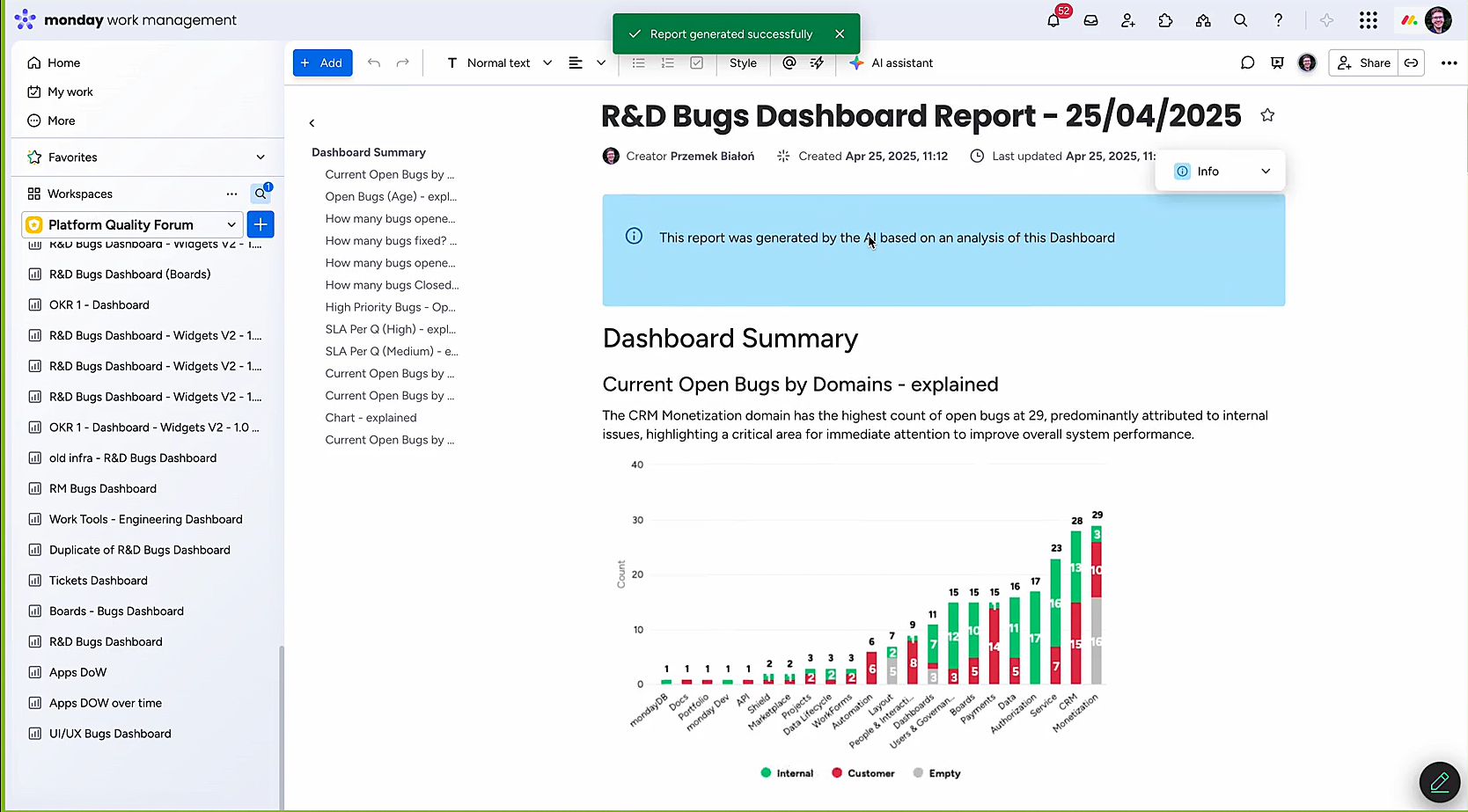The height and width of the screenshot is (812, 1468).
Task: Favorite the report with the star icon
Action: 1267,115
